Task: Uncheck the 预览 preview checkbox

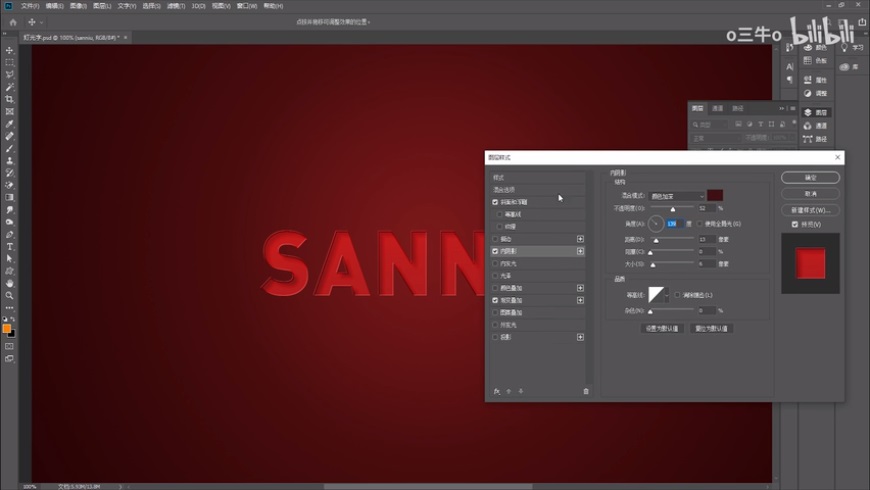Action: (795, 224)
